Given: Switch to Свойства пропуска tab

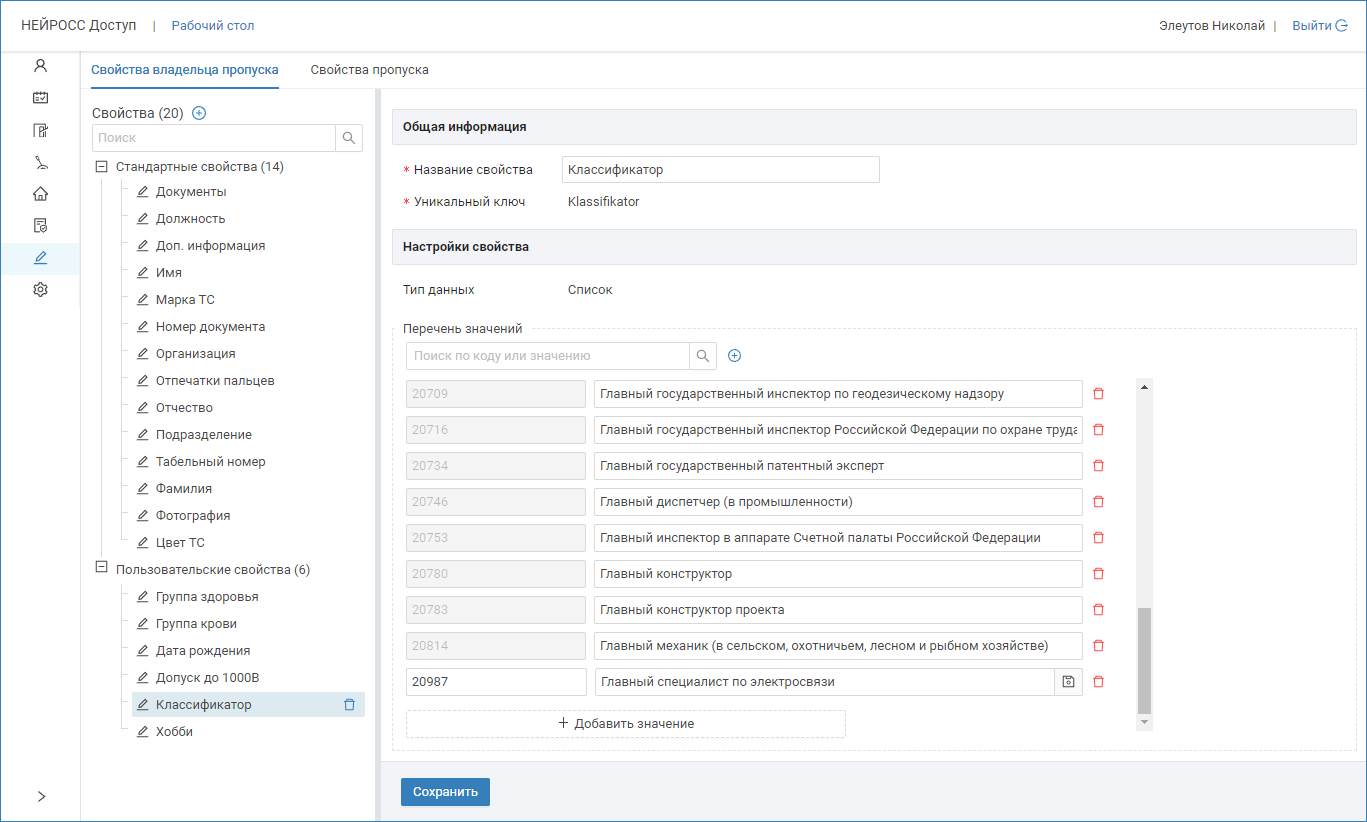Looking at the screenshot, I should click(369, 70).
